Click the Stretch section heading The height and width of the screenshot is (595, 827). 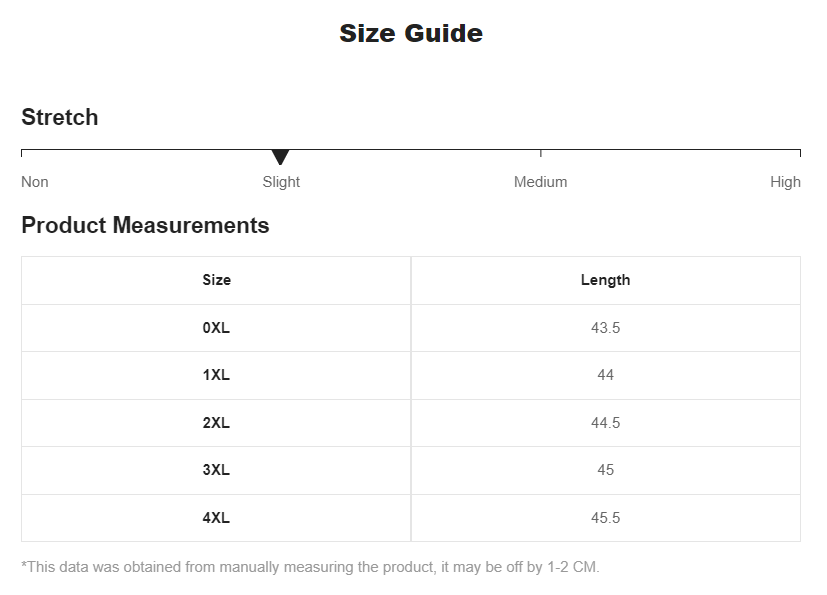(60, 117)
